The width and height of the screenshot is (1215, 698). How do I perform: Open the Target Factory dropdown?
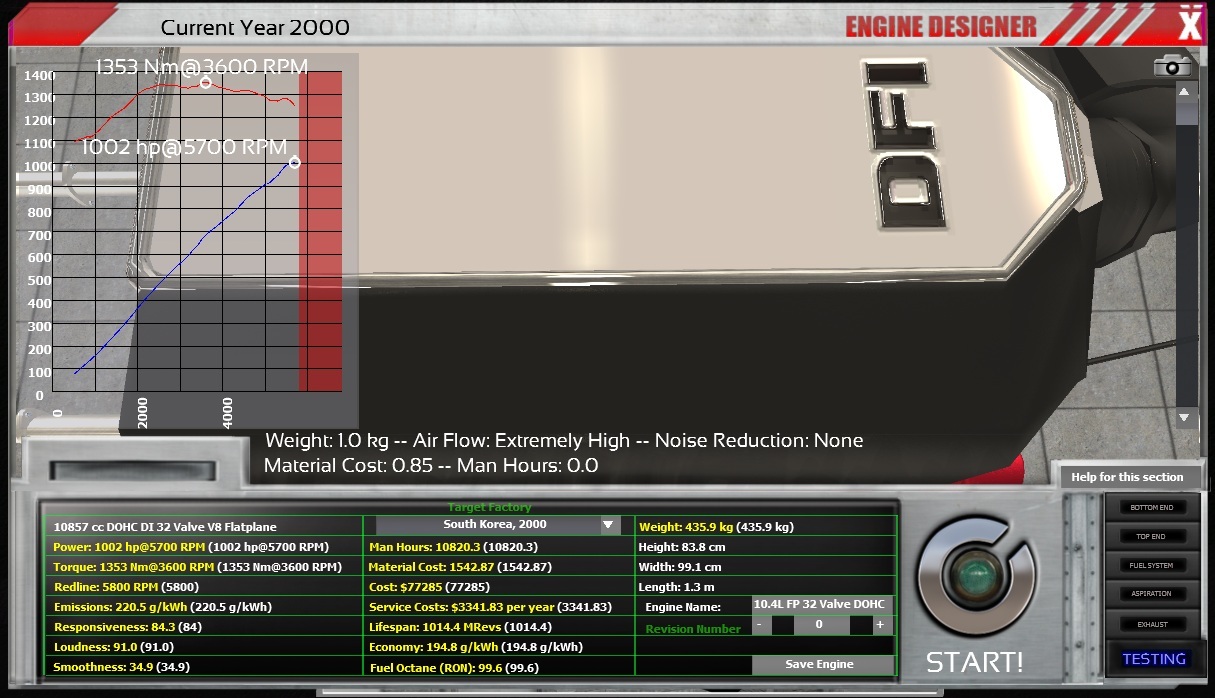click(x=497, y=525)
